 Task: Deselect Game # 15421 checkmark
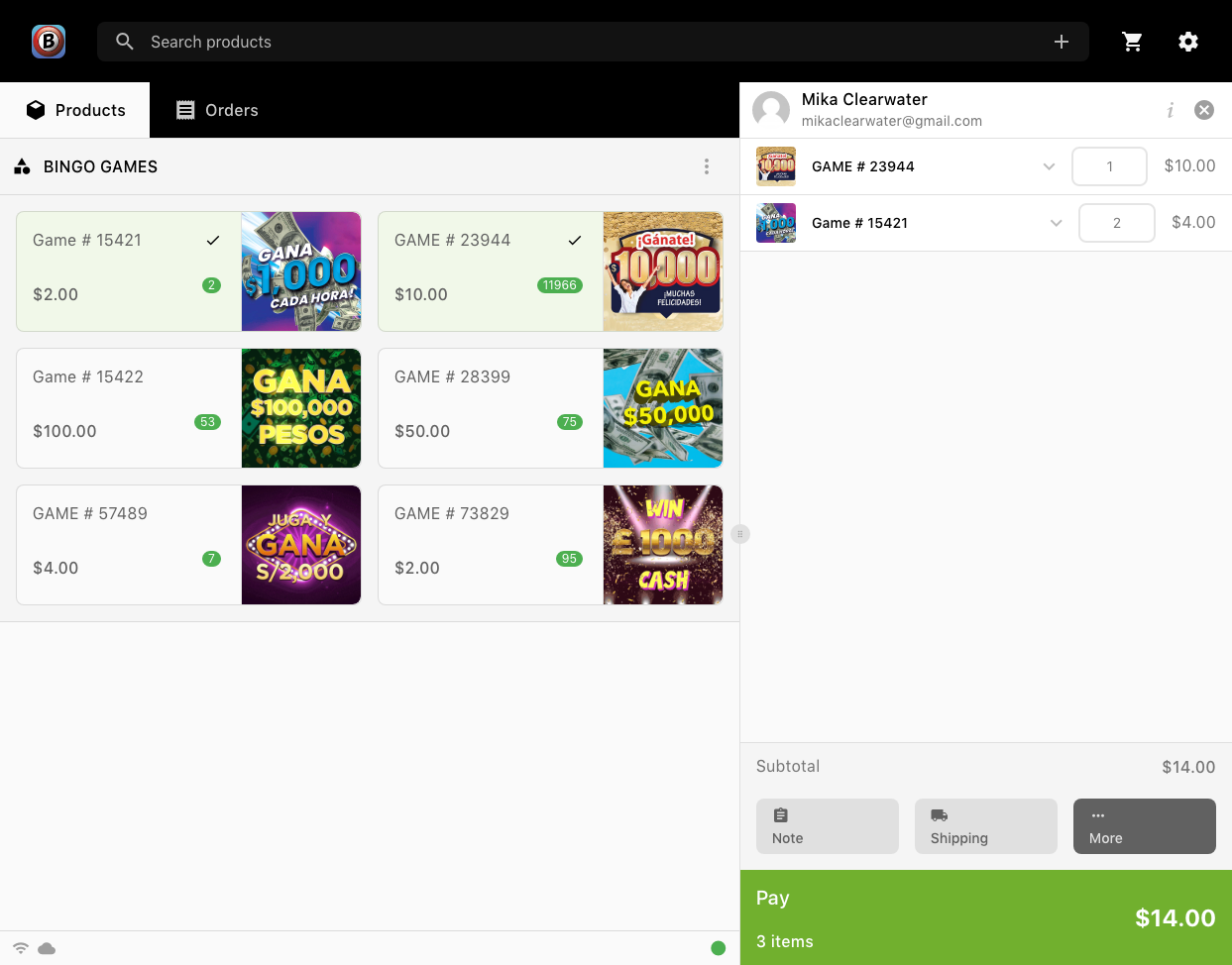pyautogui.click(x=211, y=239)
